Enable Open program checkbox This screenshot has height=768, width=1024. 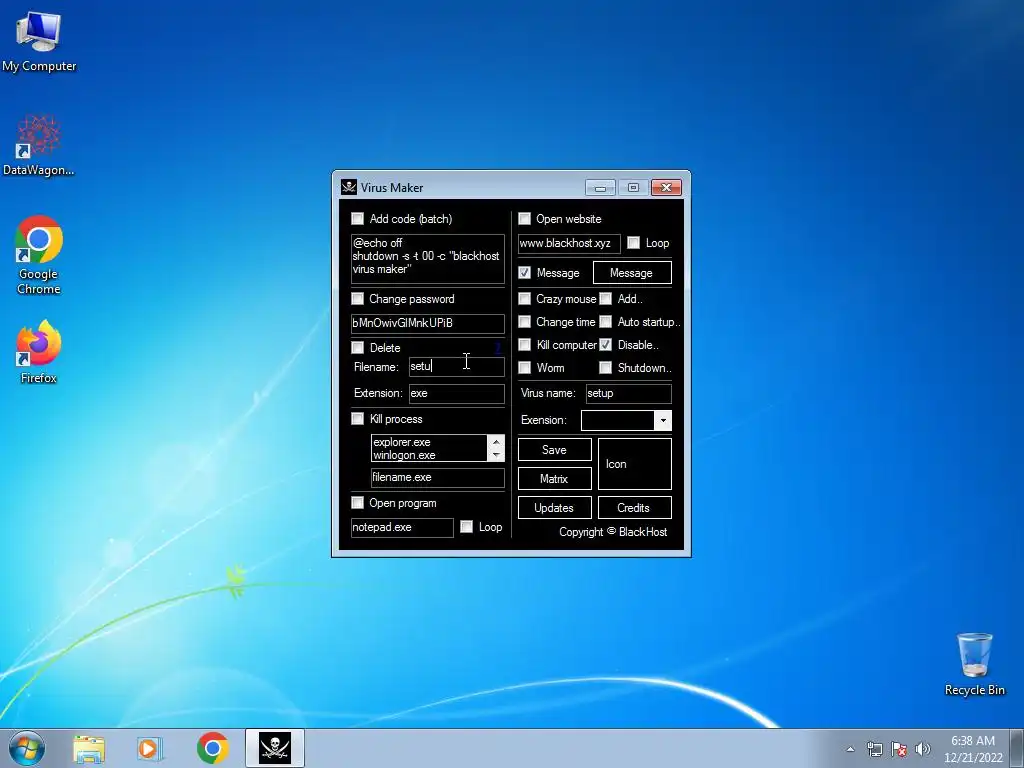(357, 503)
